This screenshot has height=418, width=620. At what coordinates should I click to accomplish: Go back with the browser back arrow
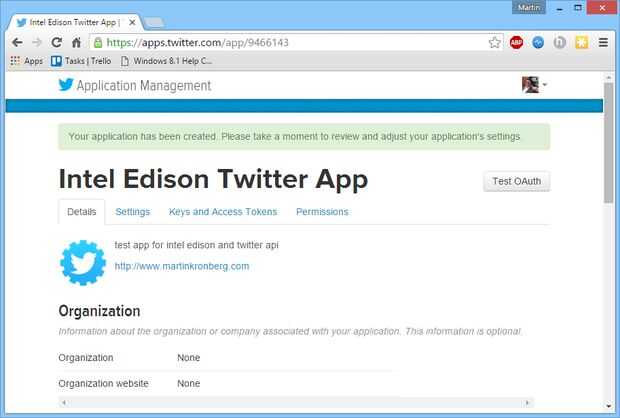coord(17,42)
